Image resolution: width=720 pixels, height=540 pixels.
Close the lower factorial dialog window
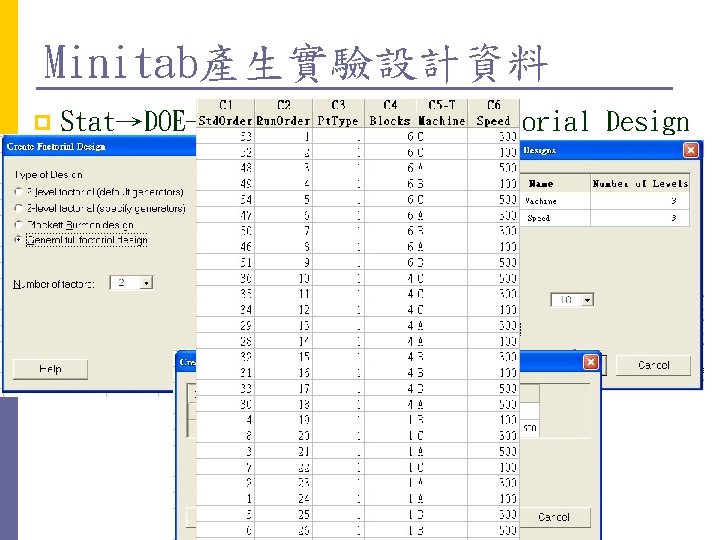pyautogui.click(x=591, y=362)
